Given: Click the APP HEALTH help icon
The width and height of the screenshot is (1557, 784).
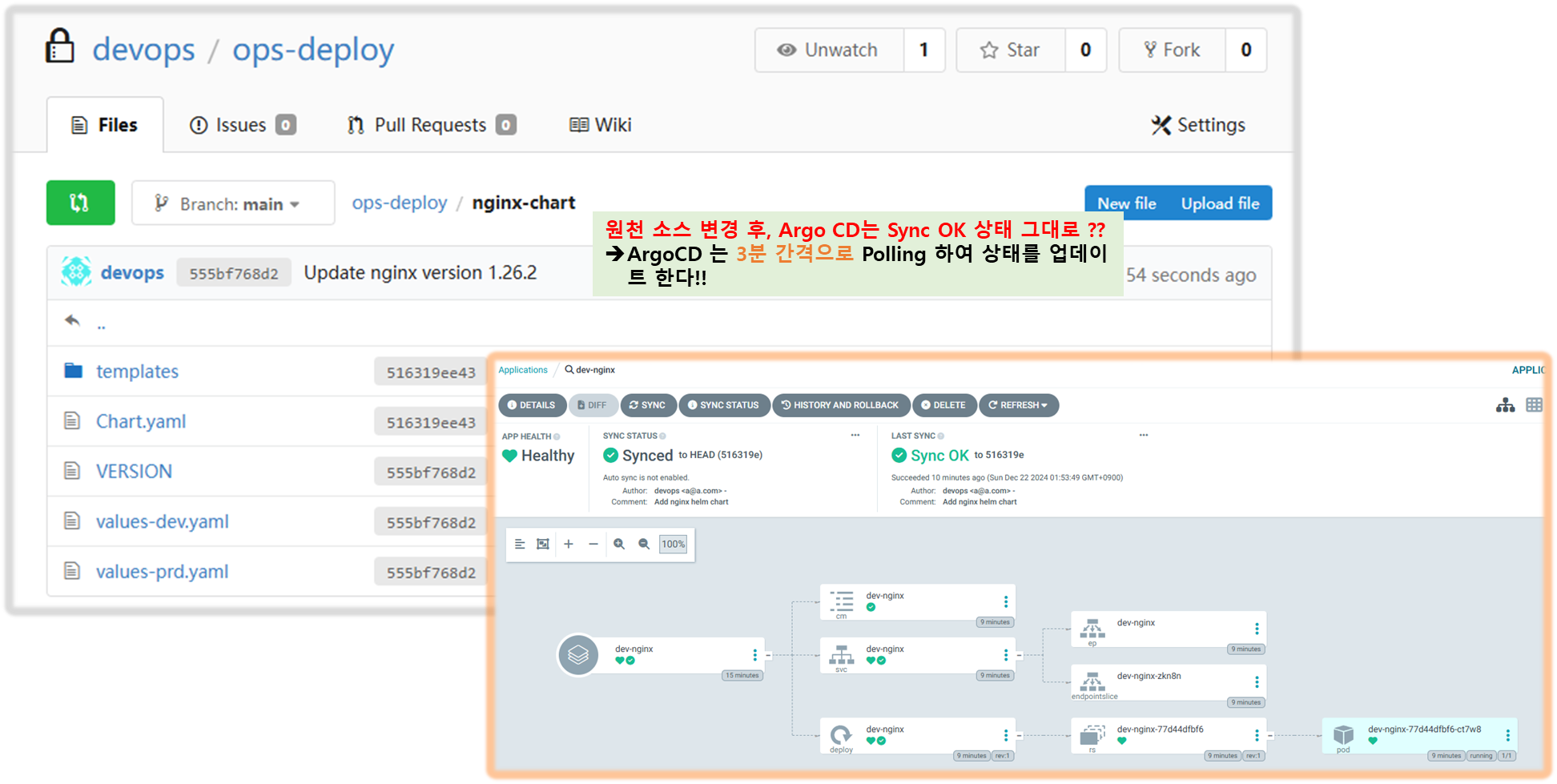Looking at the screenshot, I should click(557, 436).
